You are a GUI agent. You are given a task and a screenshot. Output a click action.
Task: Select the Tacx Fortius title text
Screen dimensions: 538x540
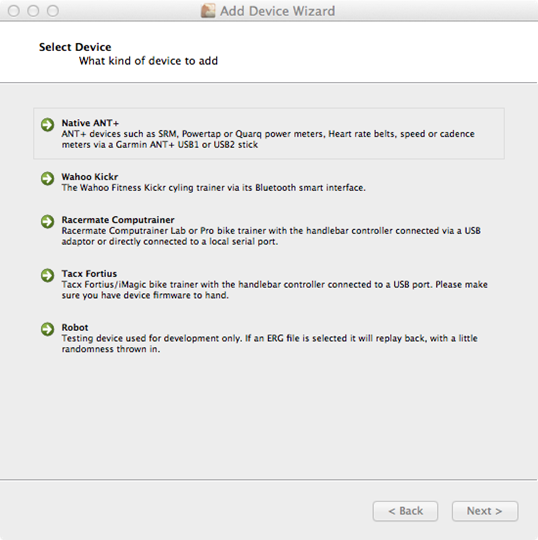click(89, 273)
